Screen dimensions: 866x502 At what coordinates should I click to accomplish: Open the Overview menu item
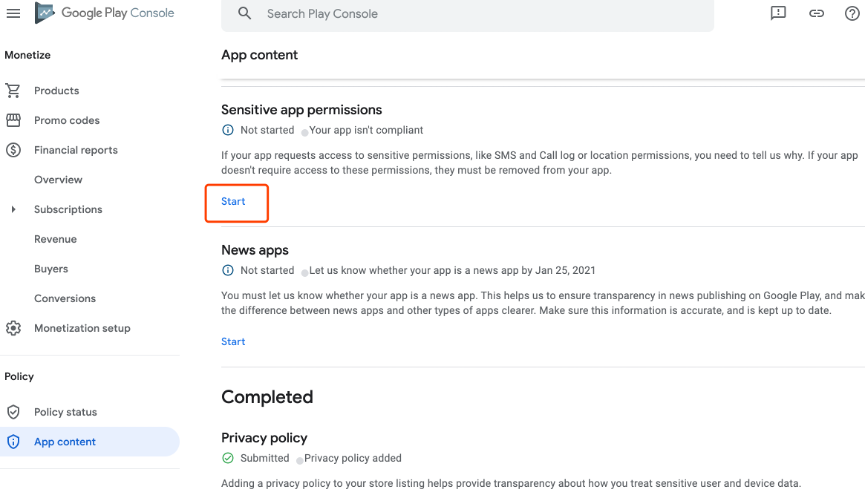(x=58, y=179)
